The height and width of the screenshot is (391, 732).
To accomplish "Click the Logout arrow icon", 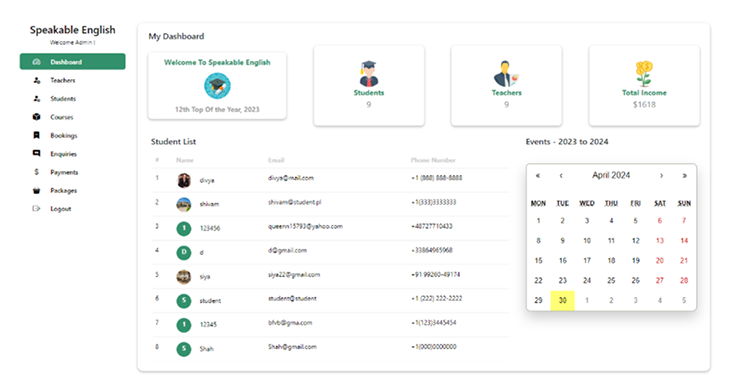I will pyautogui.click(x=36, y=209).
